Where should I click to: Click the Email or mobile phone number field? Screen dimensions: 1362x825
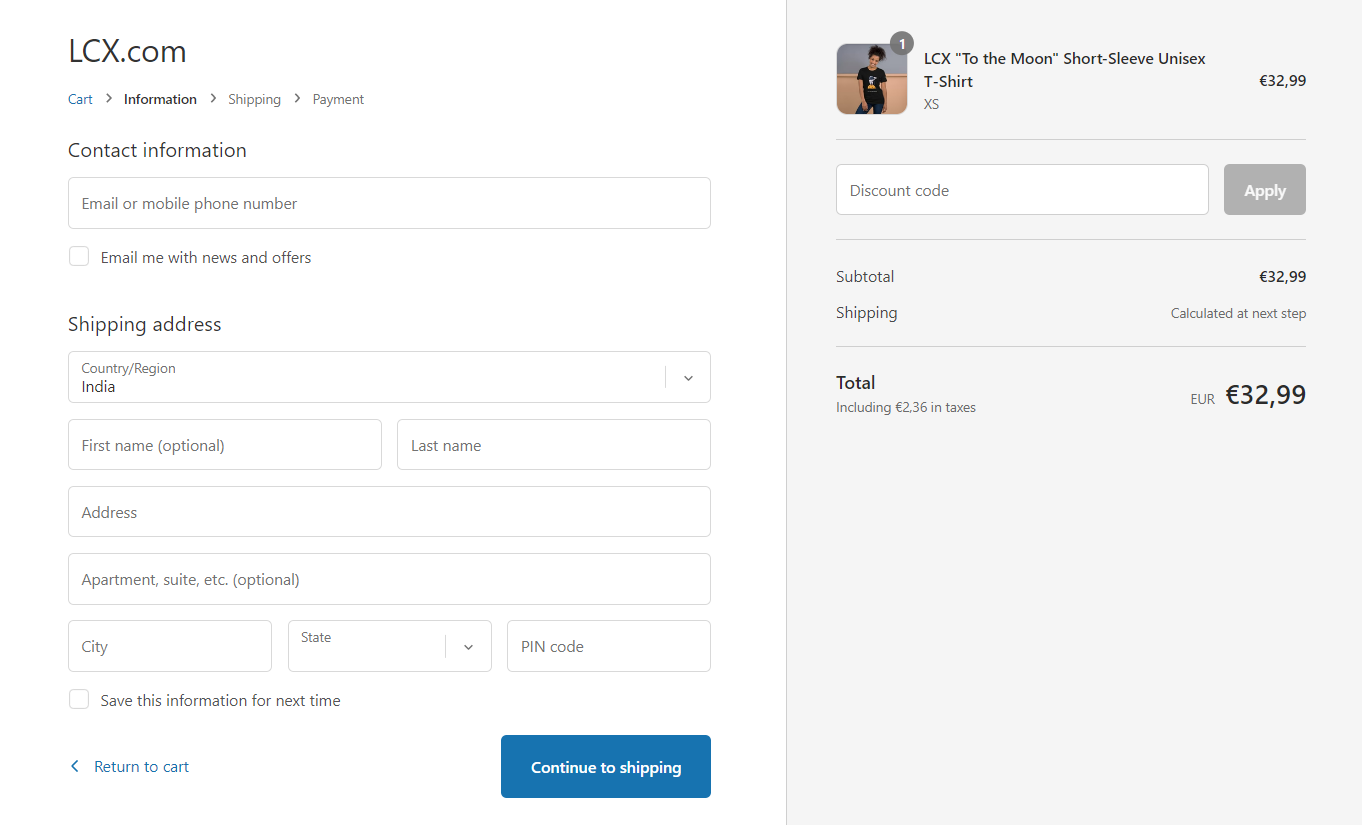tap(389, 203)
